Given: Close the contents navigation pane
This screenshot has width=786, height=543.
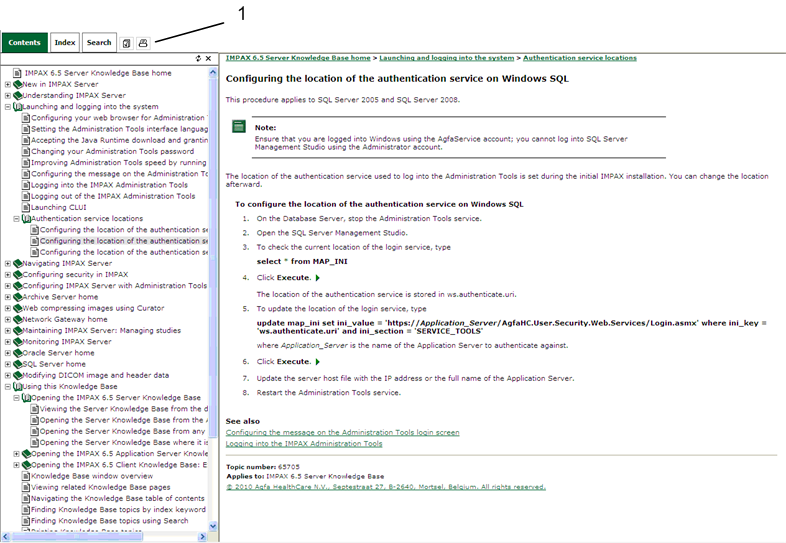Looking at the screenshot, I should tap(209, 59).
